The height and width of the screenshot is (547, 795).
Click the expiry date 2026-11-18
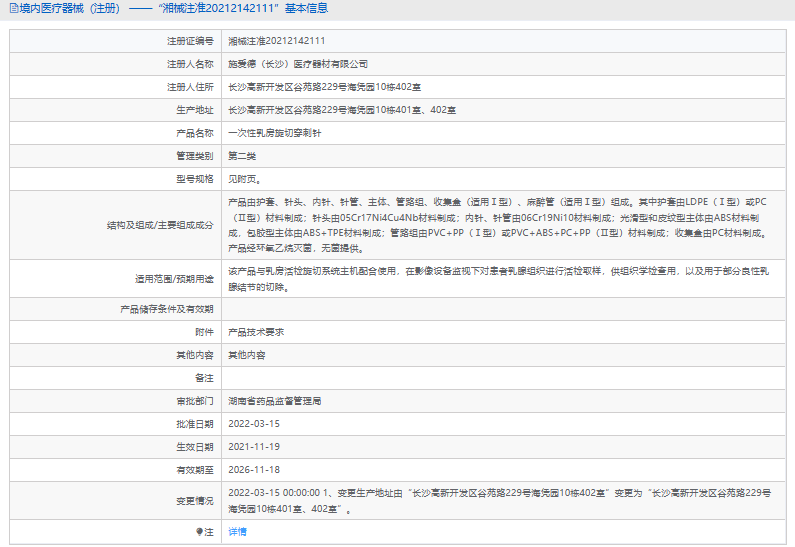[253, 470]
